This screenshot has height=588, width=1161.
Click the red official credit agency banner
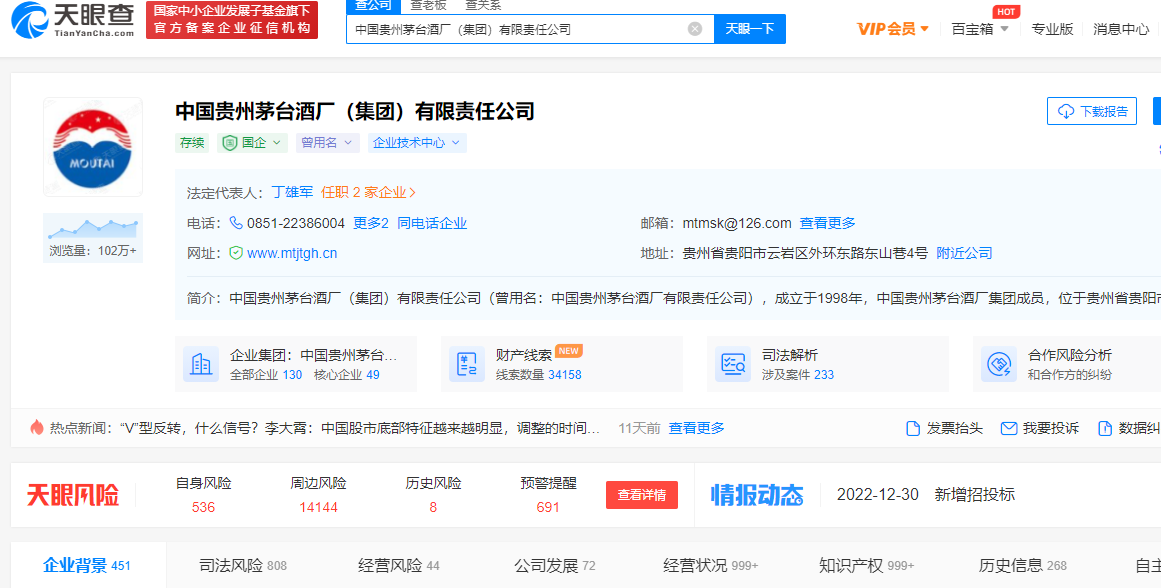point(232,20)
